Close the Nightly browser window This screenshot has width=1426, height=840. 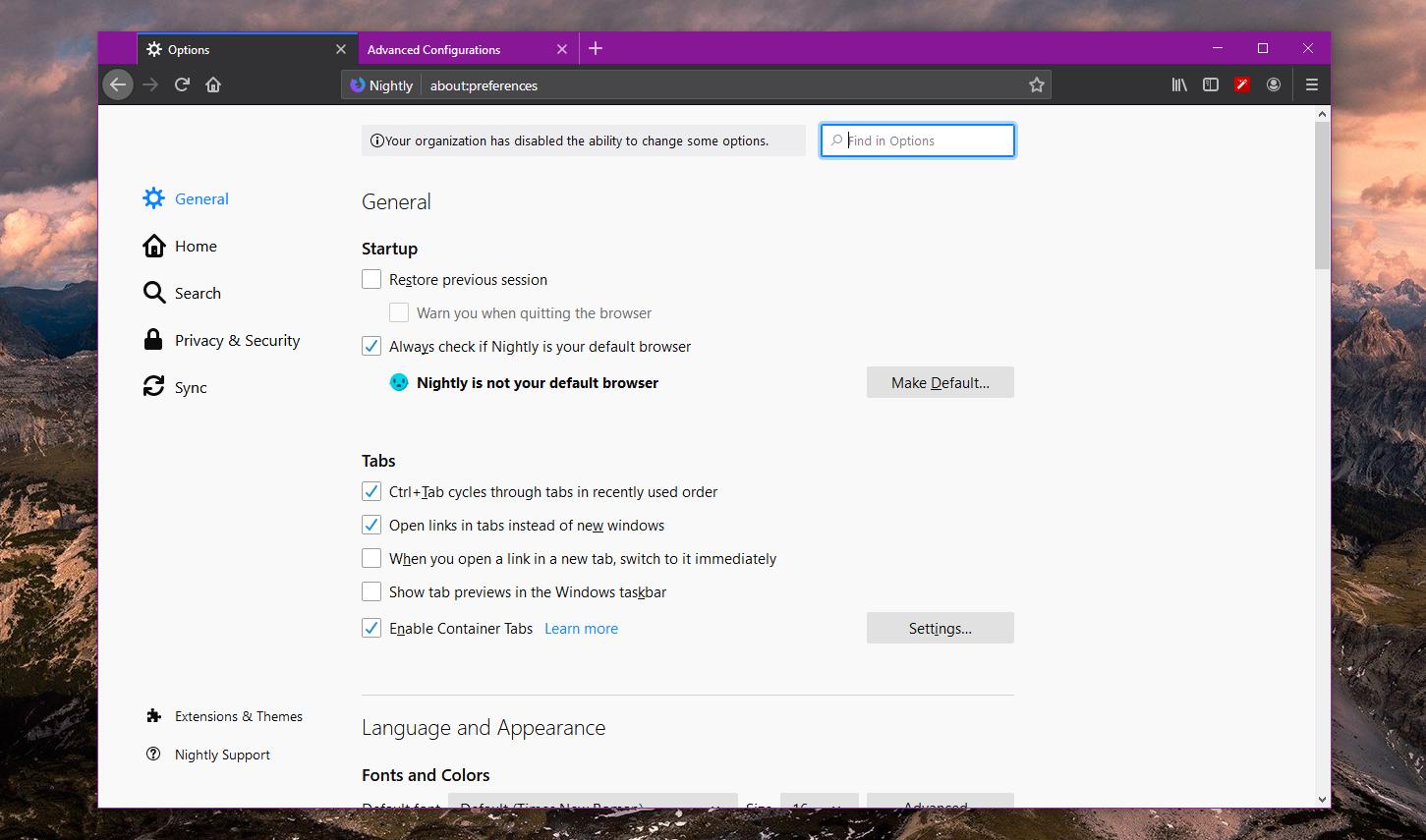(1308, 48)
